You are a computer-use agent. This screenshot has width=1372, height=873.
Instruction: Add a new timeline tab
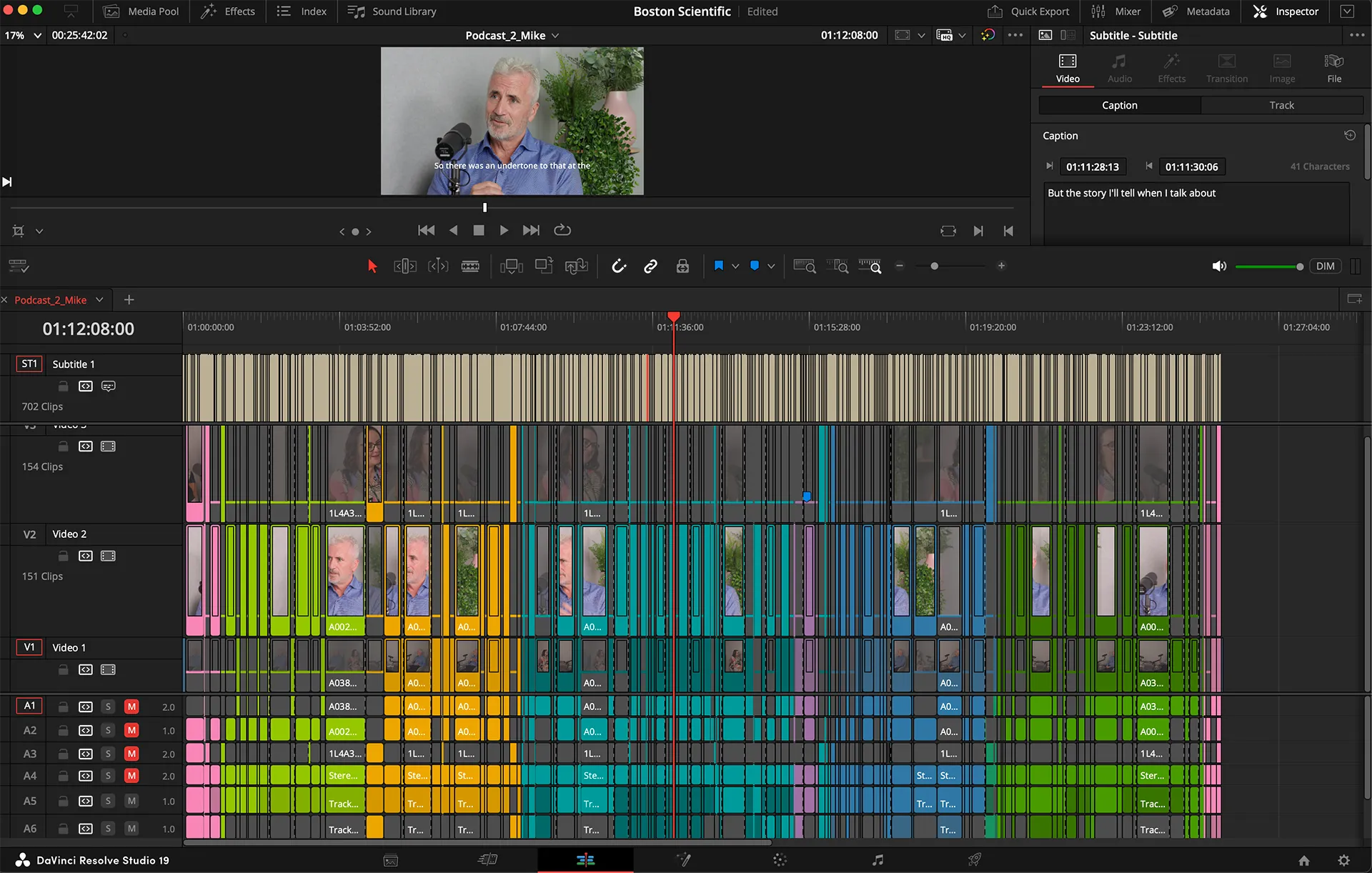pos(129,300)
